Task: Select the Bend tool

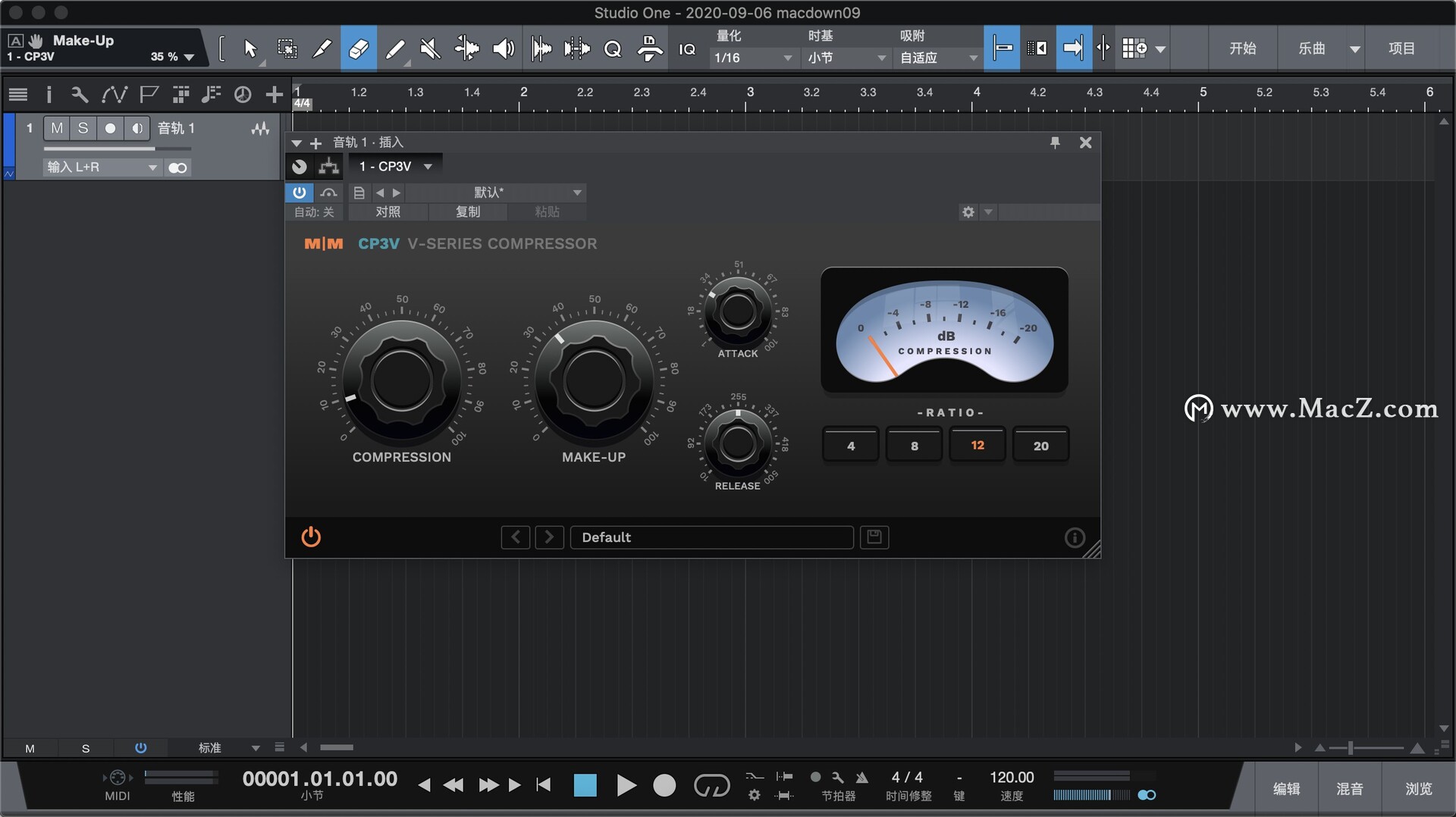Action: click(466, 49)
